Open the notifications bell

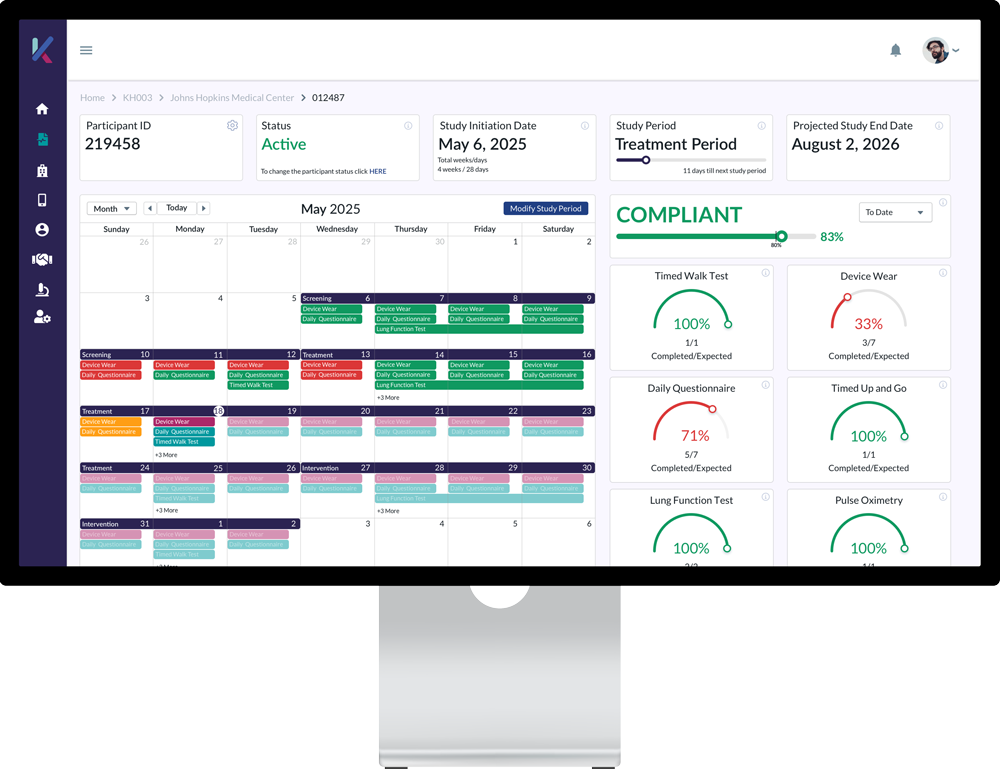[x=895, y=50]
